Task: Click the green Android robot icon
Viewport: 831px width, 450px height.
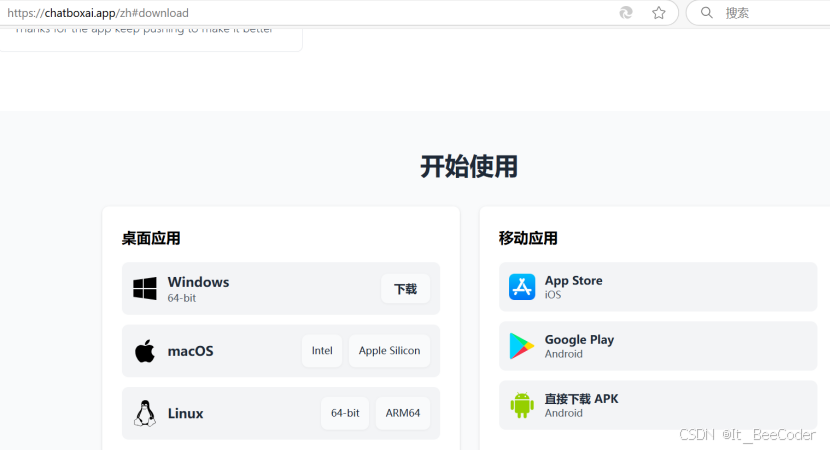Action: click(x=522, y=405)
